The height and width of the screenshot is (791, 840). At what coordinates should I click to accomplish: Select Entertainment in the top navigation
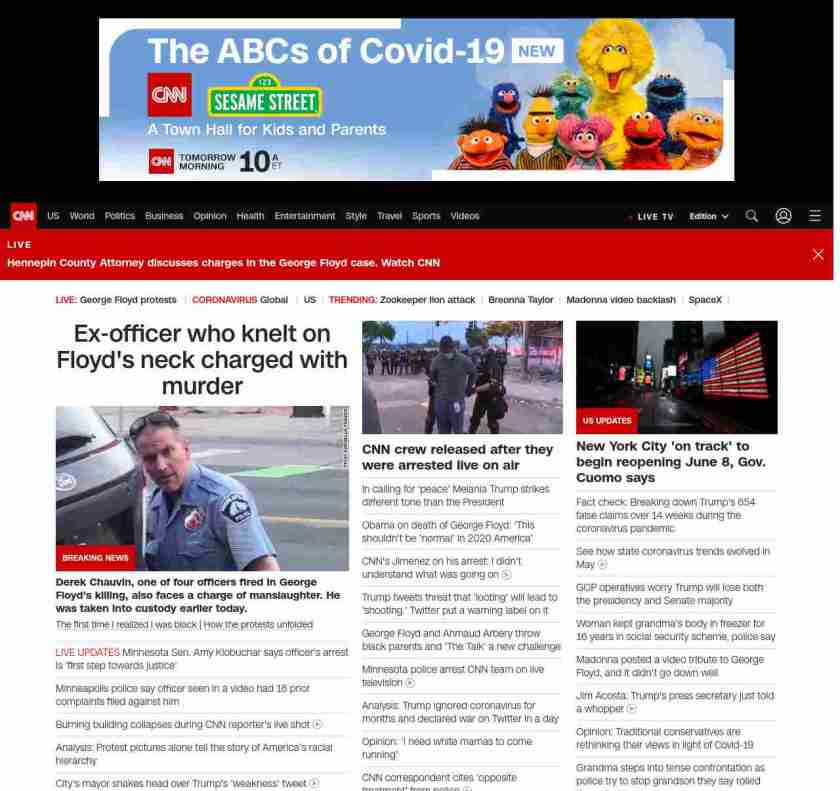305,216
